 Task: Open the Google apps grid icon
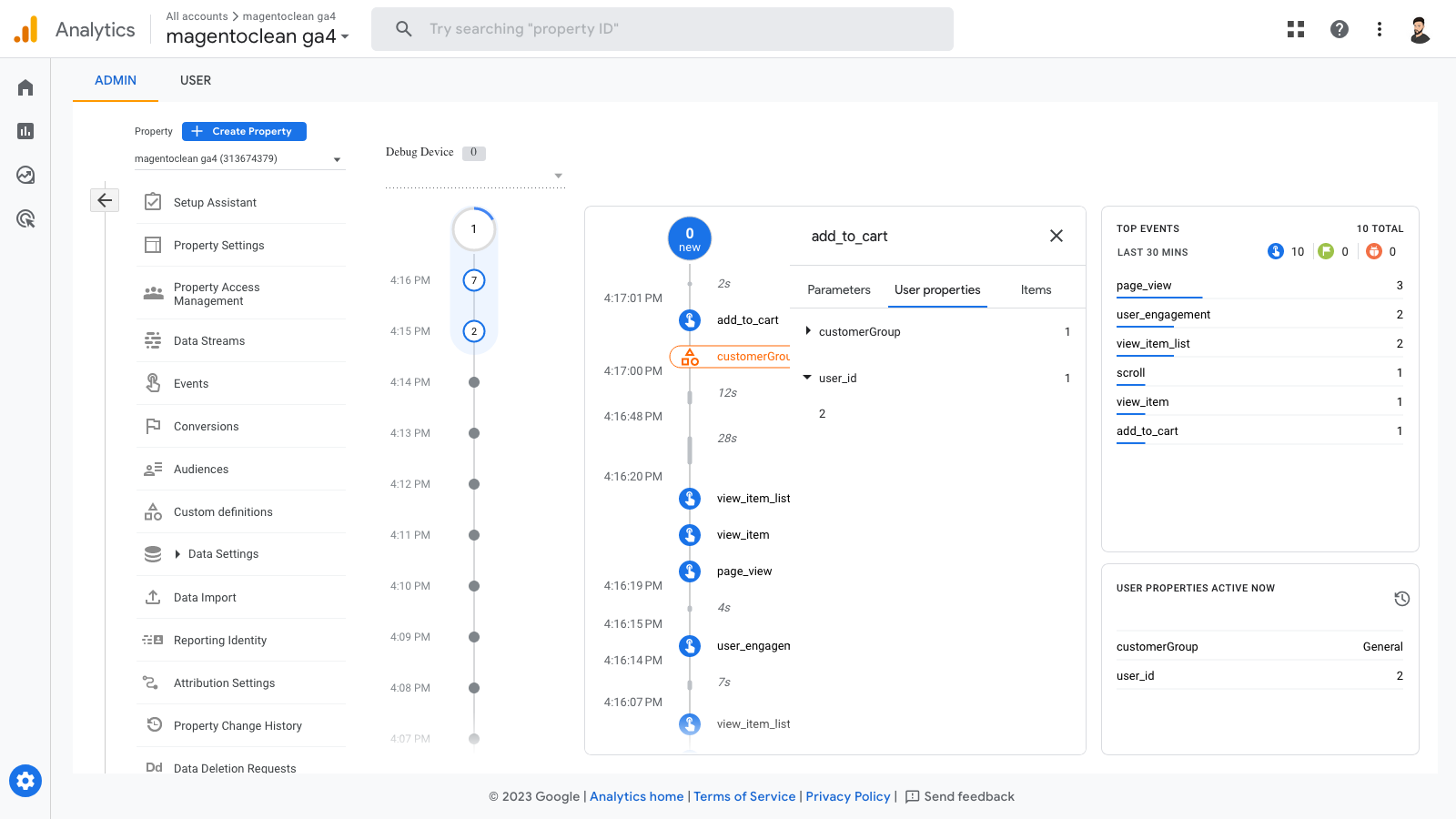coord(1296,29)
